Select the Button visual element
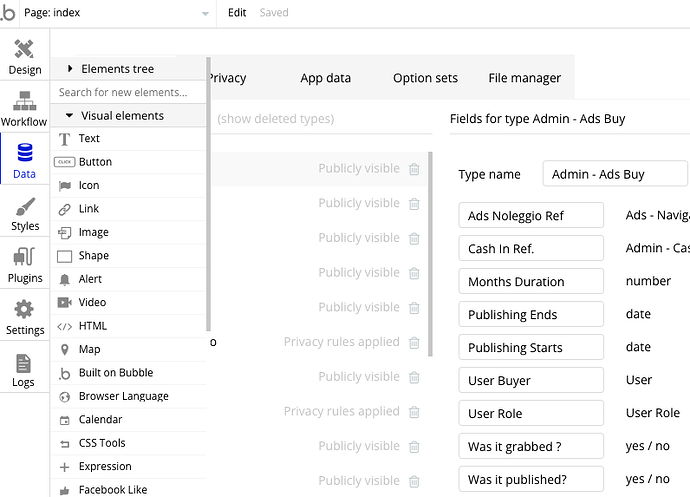The width and height of the screenshot is (690, 497). click(x=95, y=162)
